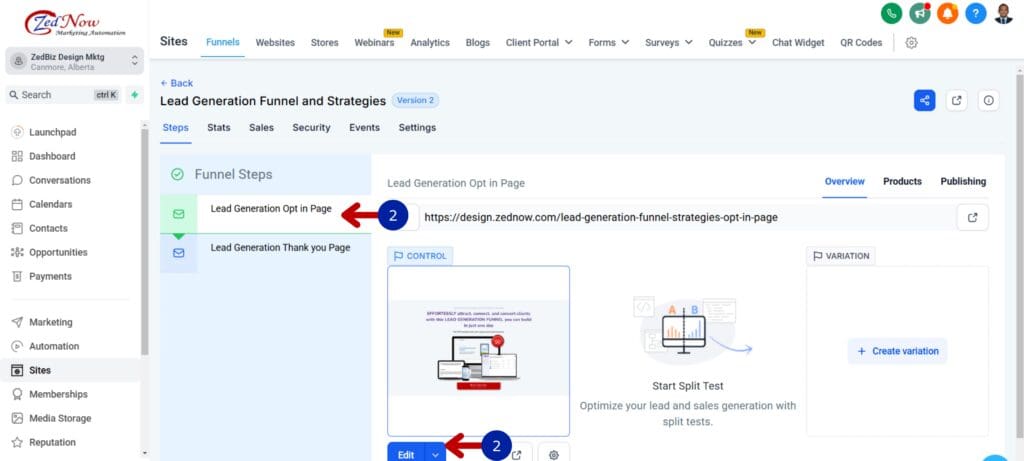The width and height of the screenshot is (1024, 461).
Task: Open Reputation section
Action: [52, 442]
